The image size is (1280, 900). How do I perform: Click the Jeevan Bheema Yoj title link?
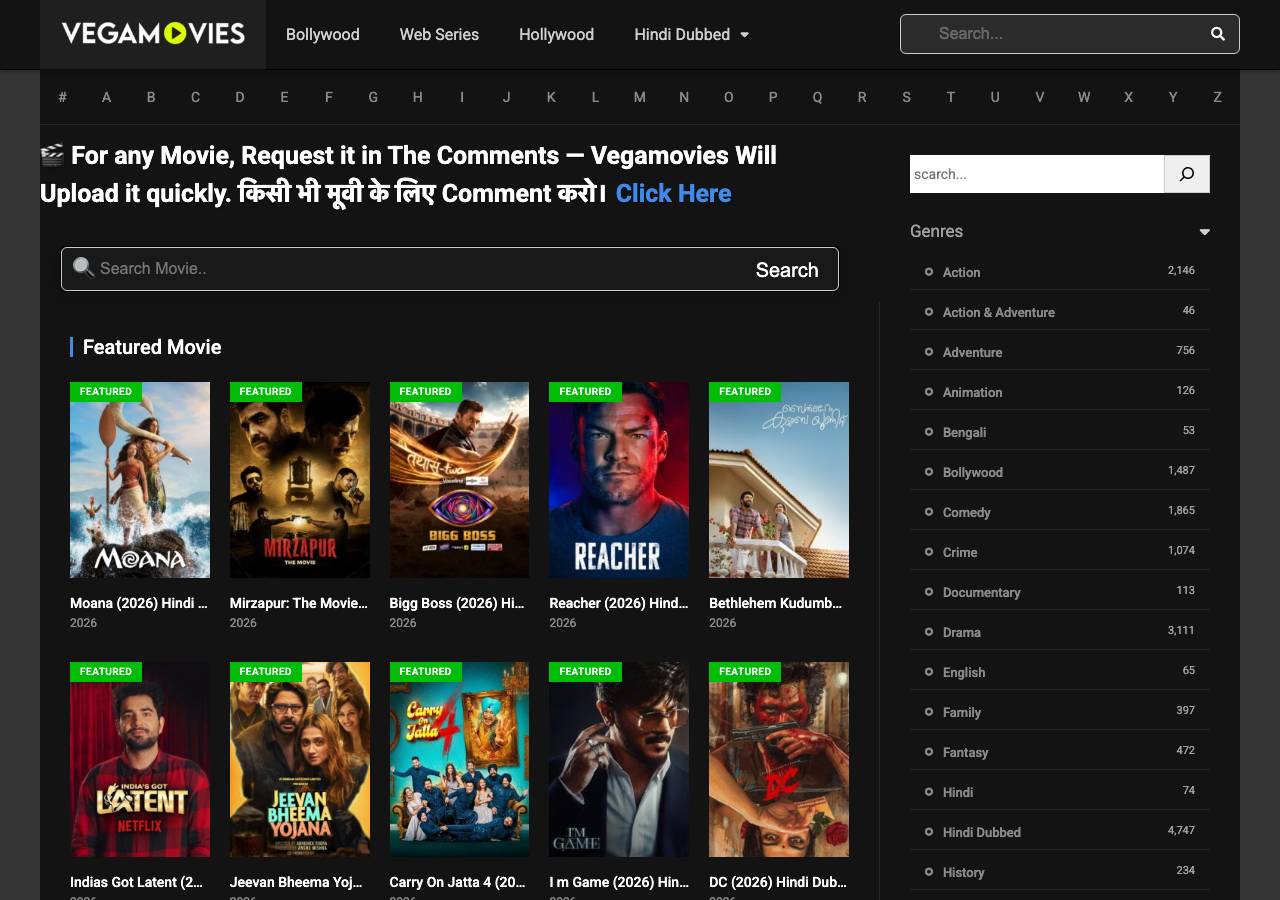tap(296, 882)
